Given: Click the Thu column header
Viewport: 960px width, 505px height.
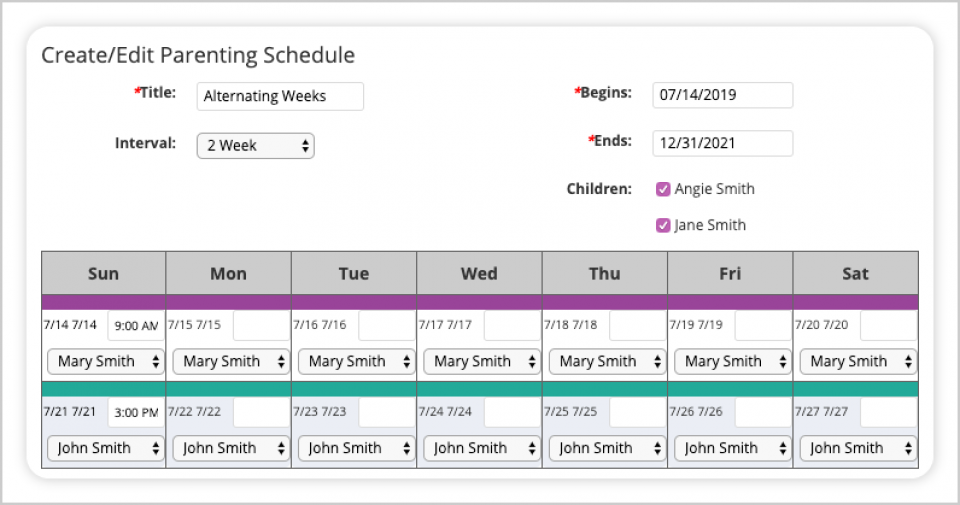Looking at the screenshot, I should click(x=605, y=273).
